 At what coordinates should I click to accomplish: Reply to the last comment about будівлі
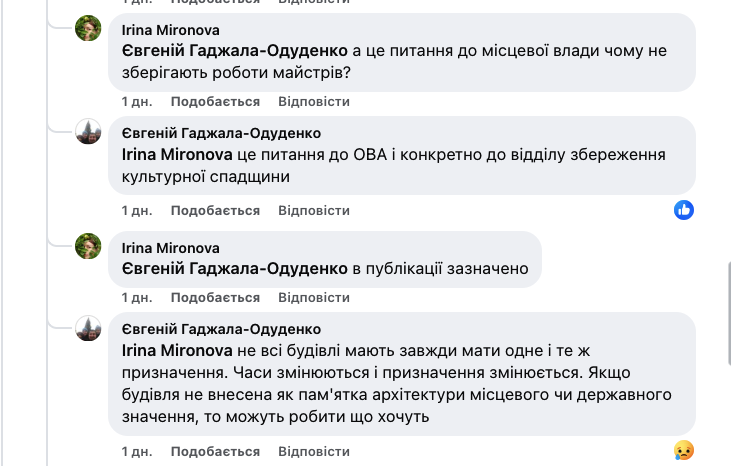[314, 451]
